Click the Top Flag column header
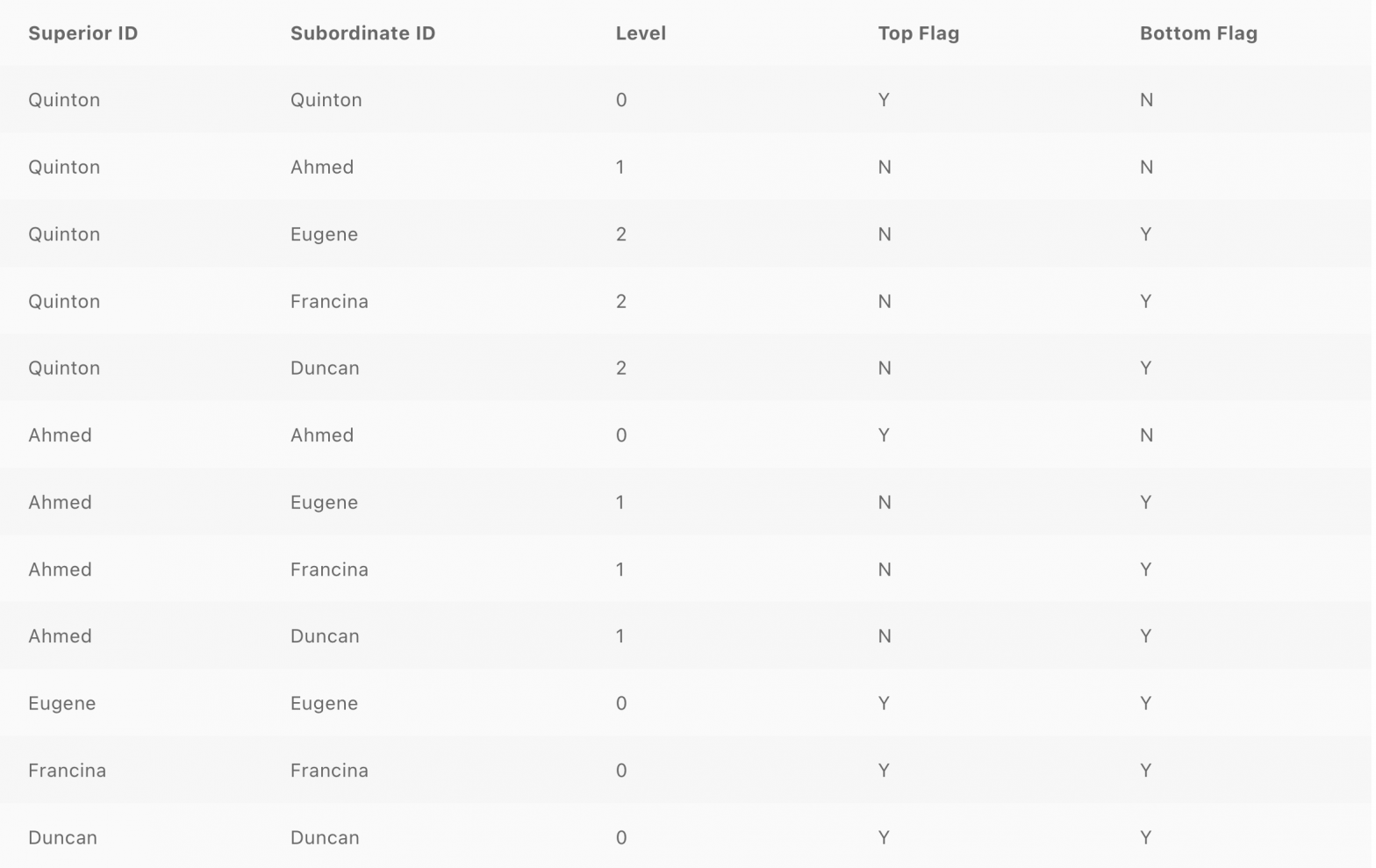1376x868 pixels. point(918,33)
